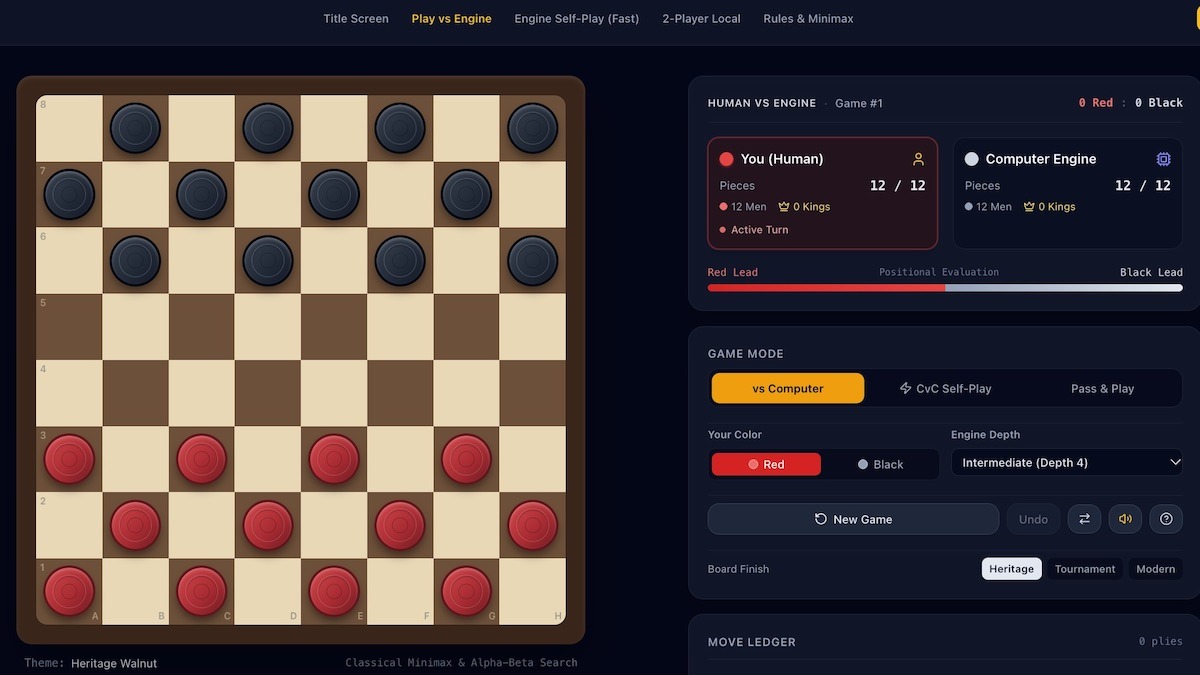Viewport: 1200px width, 675px height.
Task: Click black piece on B6
Action: pyautogui.click(x=135, y=261)
